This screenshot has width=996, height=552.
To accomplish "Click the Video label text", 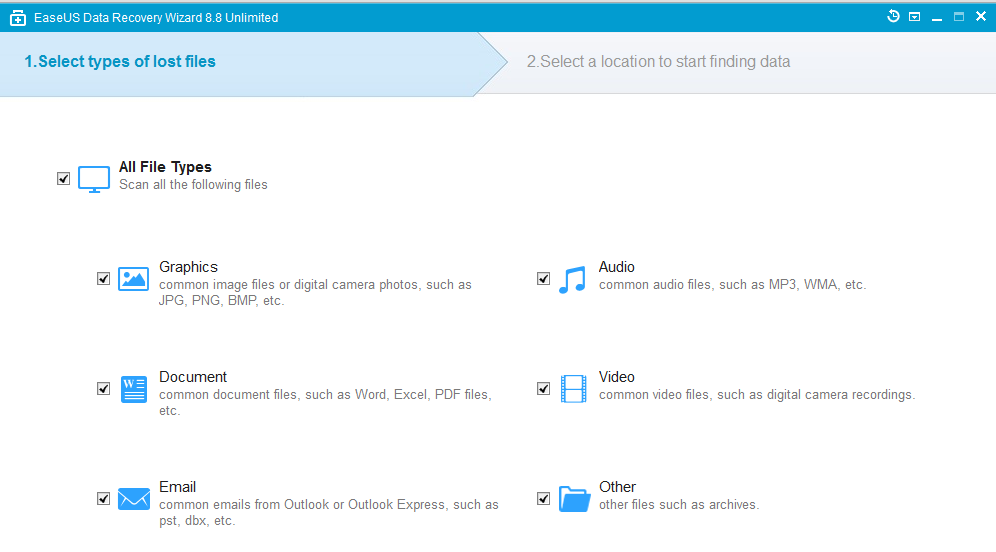I will (617, 377).
